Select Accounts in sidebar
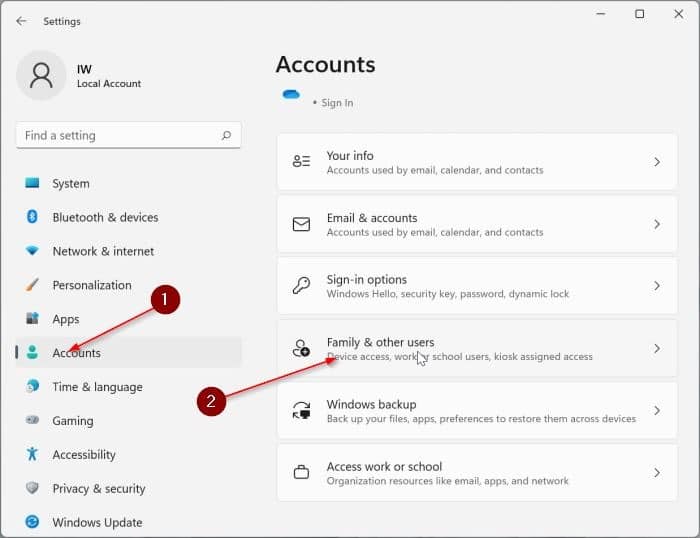The width and height of the screenshot is (700, 538). [129, 353]
